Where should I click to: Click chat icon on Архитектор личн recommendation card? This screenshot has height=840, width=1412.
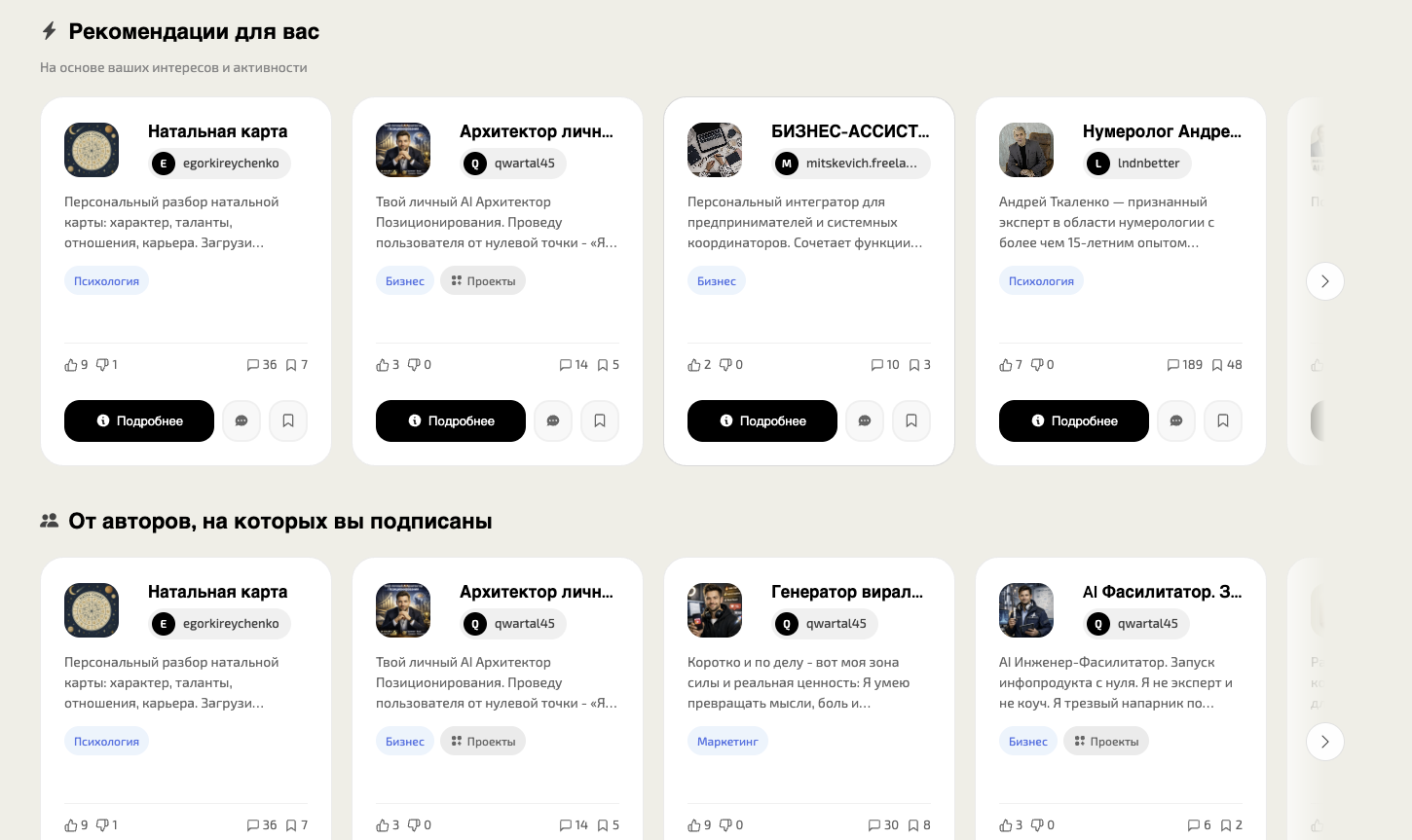click(x=553, y=421)
